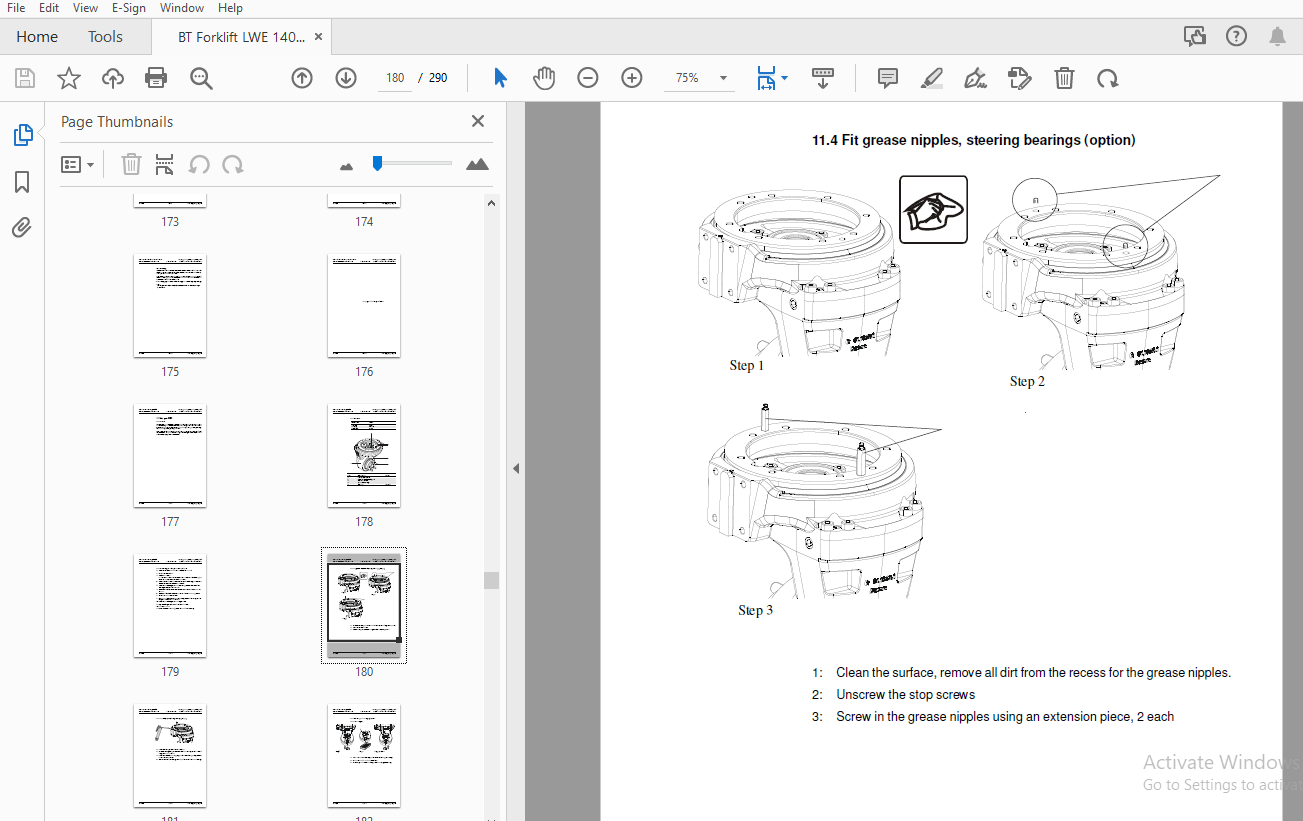Open the share/chat icon top right
This screenshot has height=821, width=1303.
click(1194, 37)
